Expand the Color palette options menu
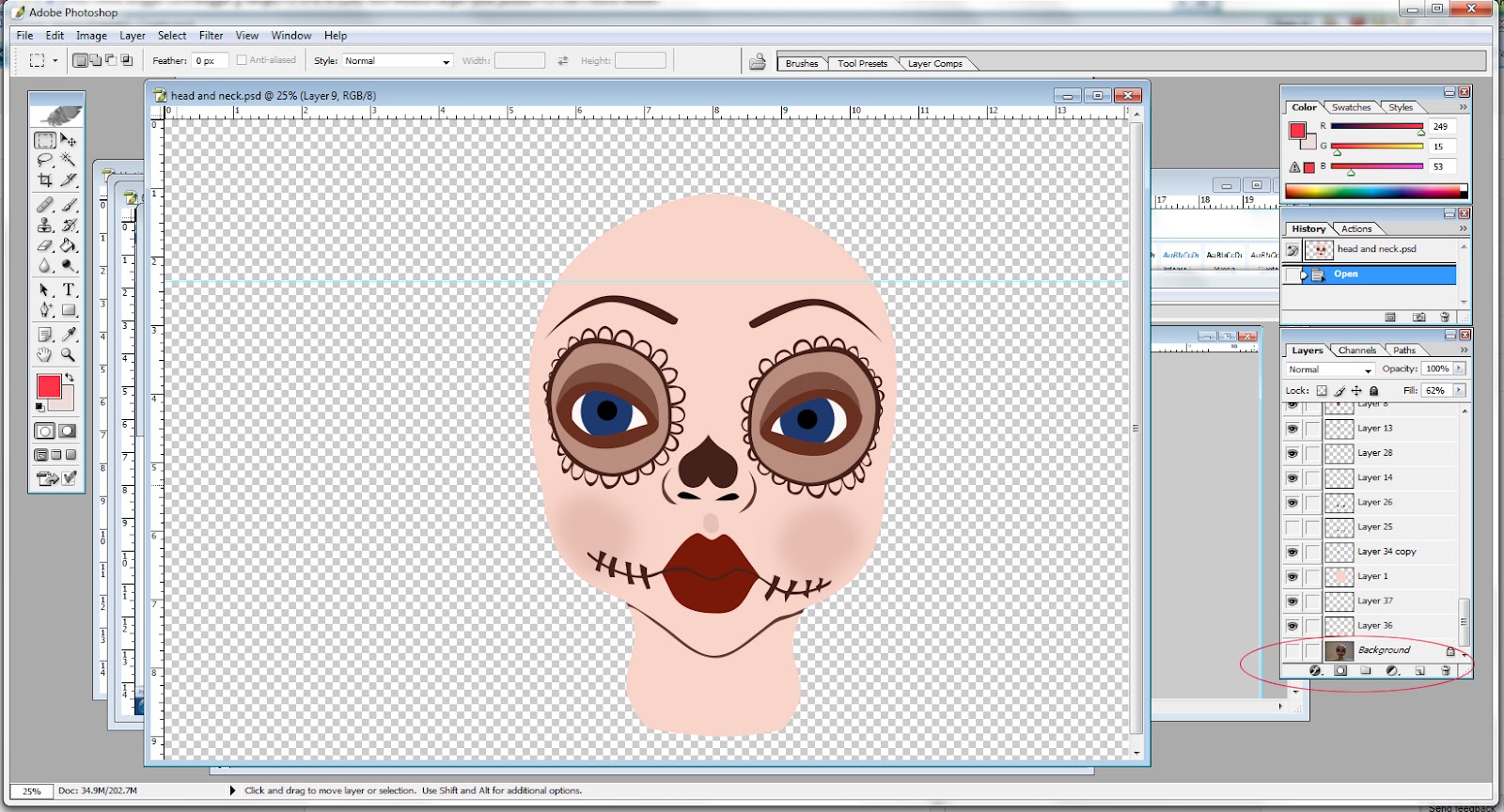 point(1463,107)
